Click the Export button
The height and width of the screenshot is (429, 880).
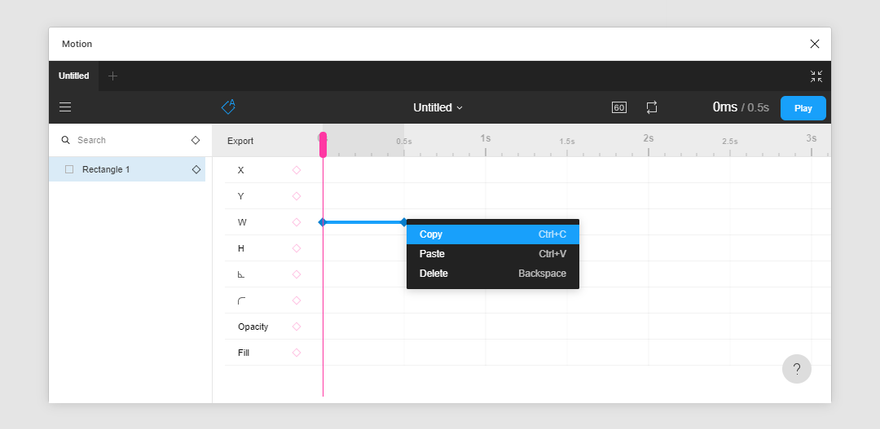240,141
